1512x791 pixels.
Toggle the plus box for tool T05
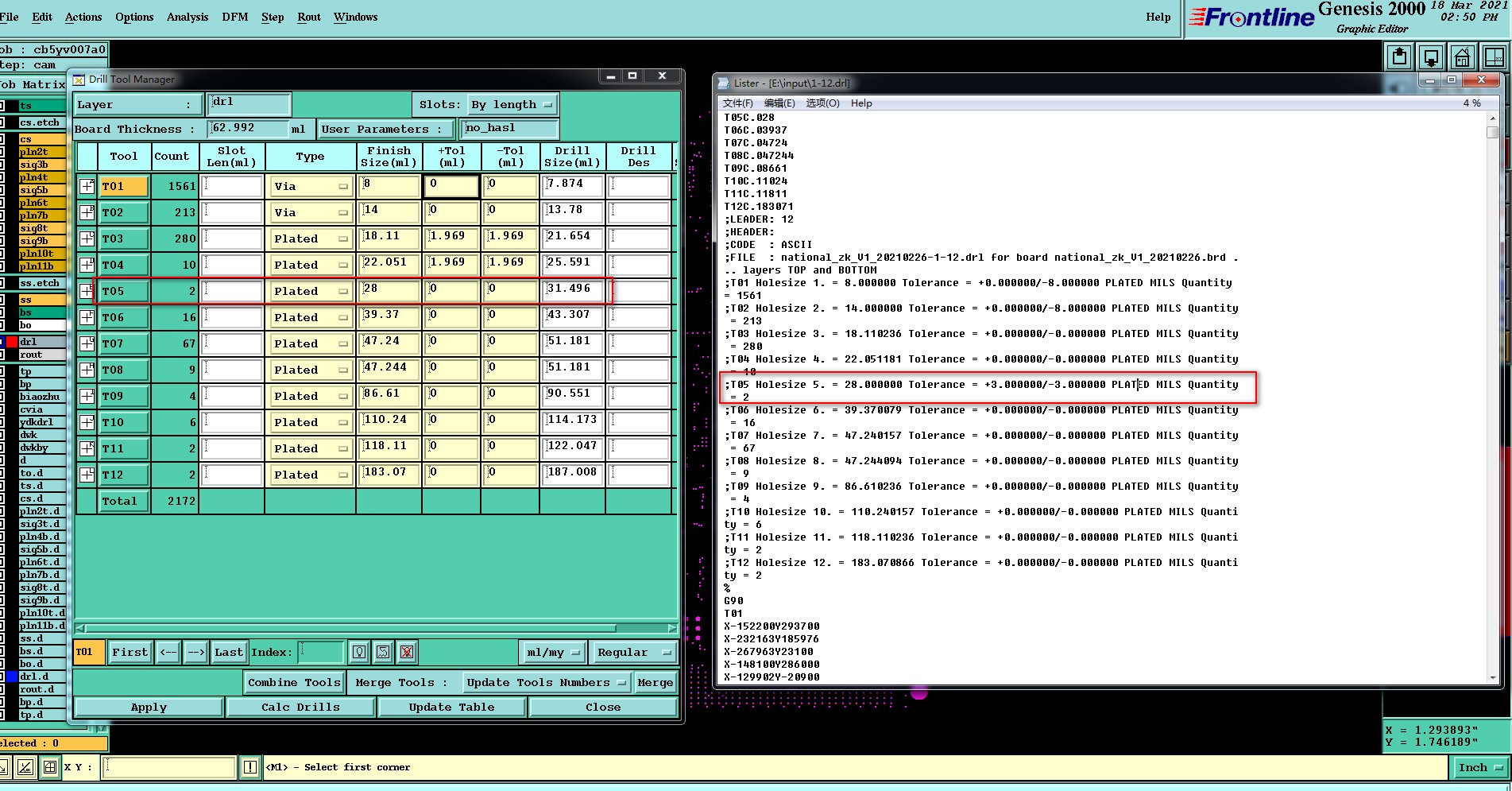click(87, 291)
